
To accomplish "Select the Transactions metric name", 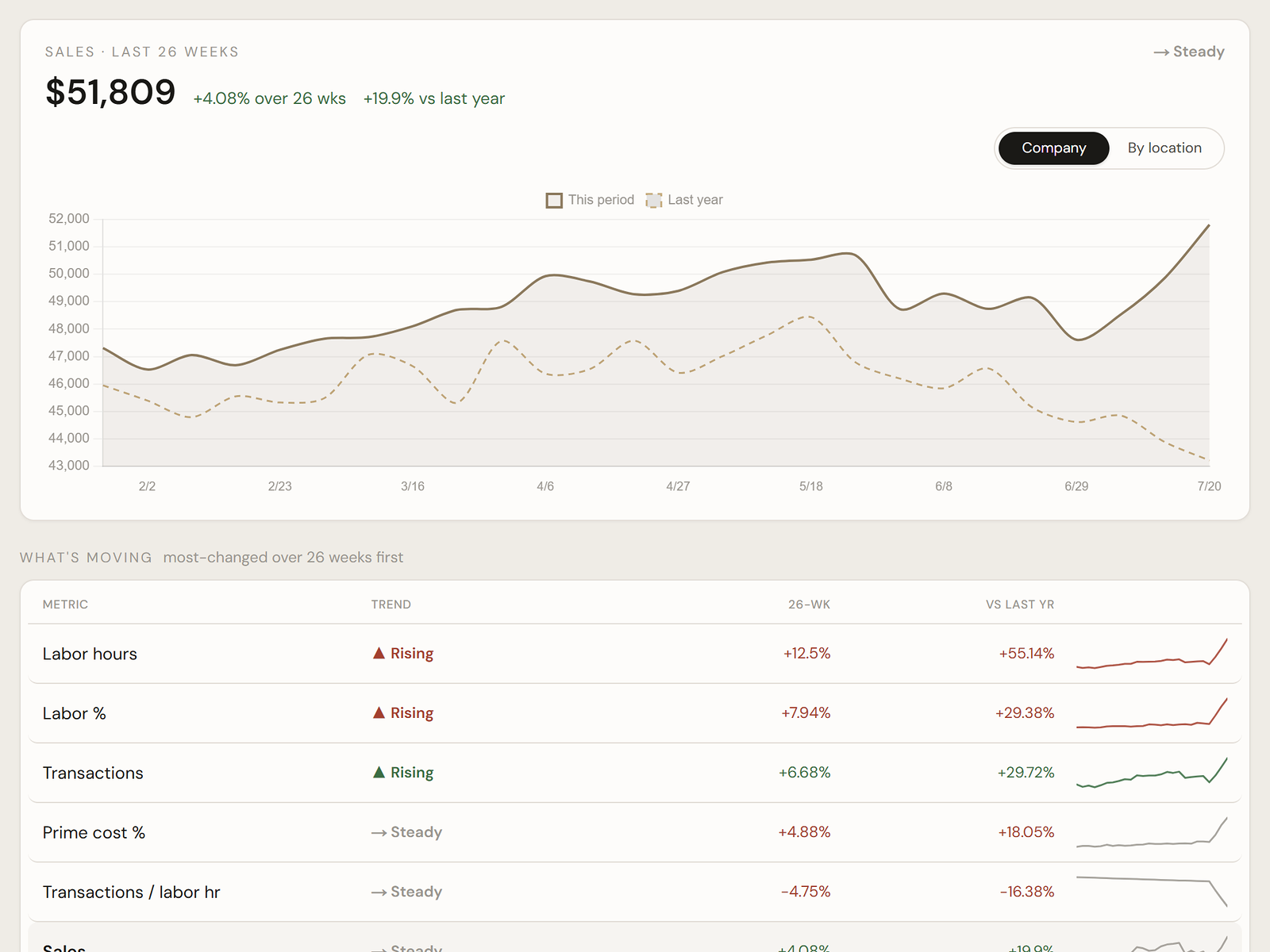I will 93,773.
